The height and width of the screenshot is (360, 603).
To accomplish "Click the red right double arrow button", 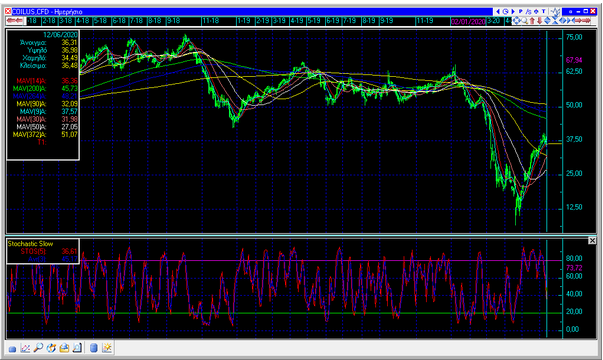I will [586, 20].
